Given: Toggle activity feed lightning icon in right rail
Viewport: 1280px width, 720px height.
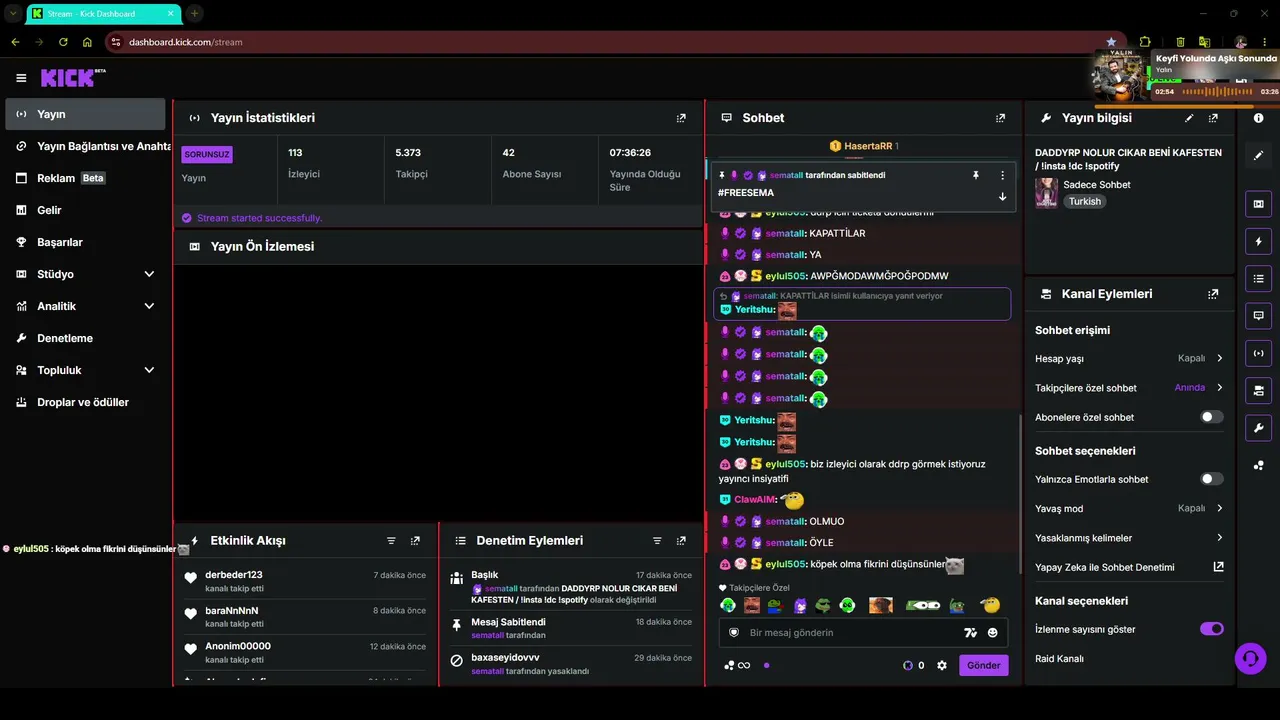Looking at the screenshot, I should click(1258, 242).
